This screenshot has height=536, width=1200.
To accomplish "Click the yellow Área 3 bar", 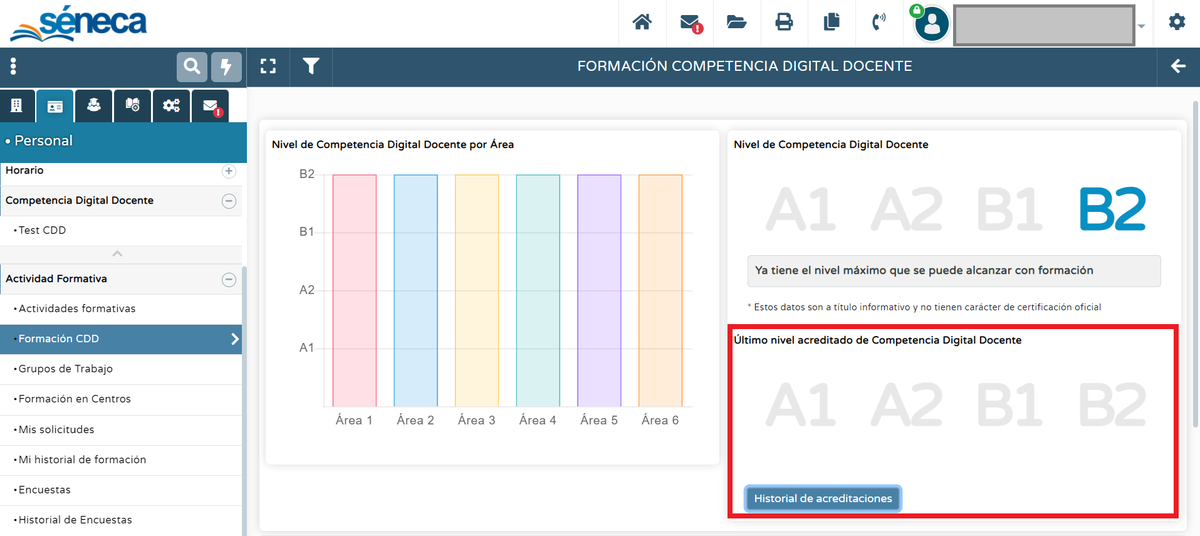I will point(477,290).
